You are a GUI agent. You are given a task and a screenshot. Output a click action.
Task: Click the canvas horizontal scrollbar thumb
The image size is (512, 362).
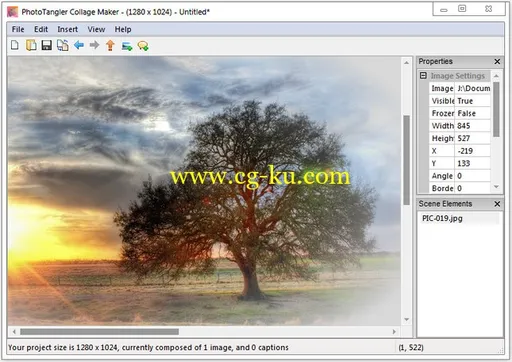click(x=99, y=332)
